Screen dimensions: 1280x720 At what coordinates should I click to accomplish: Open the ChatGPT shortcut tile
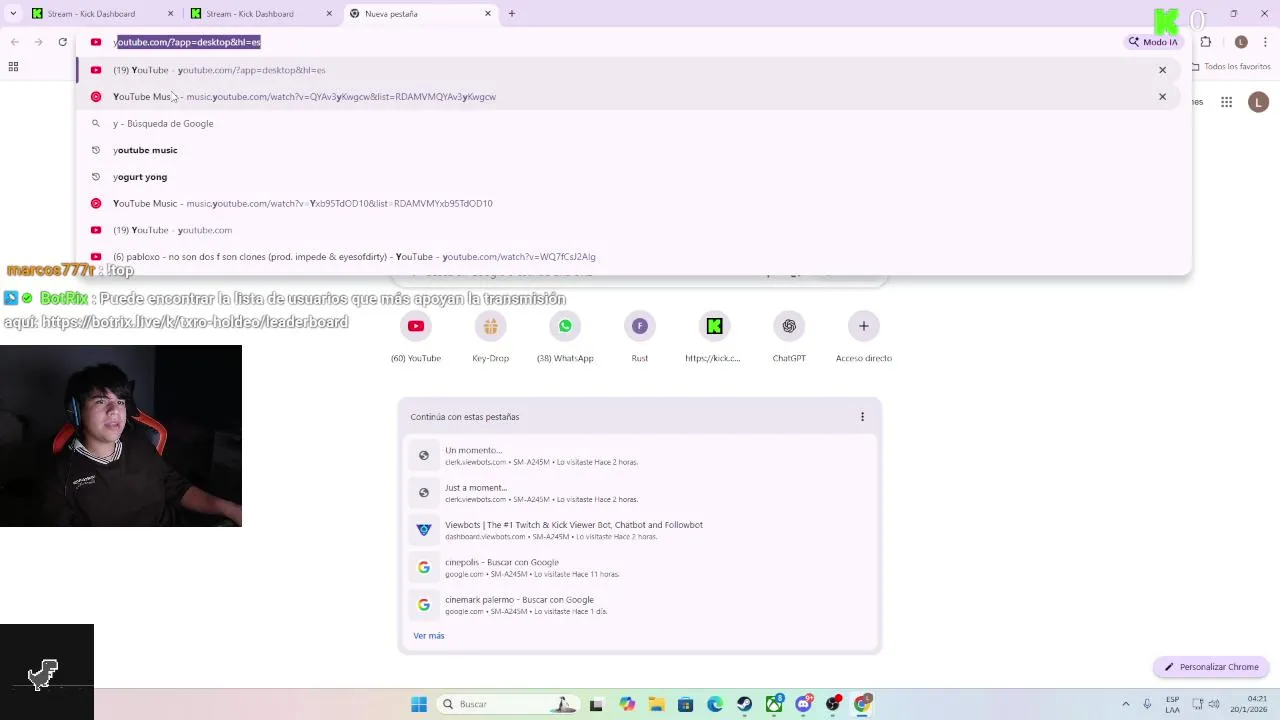pyautogui.click(x=789, y=338)
